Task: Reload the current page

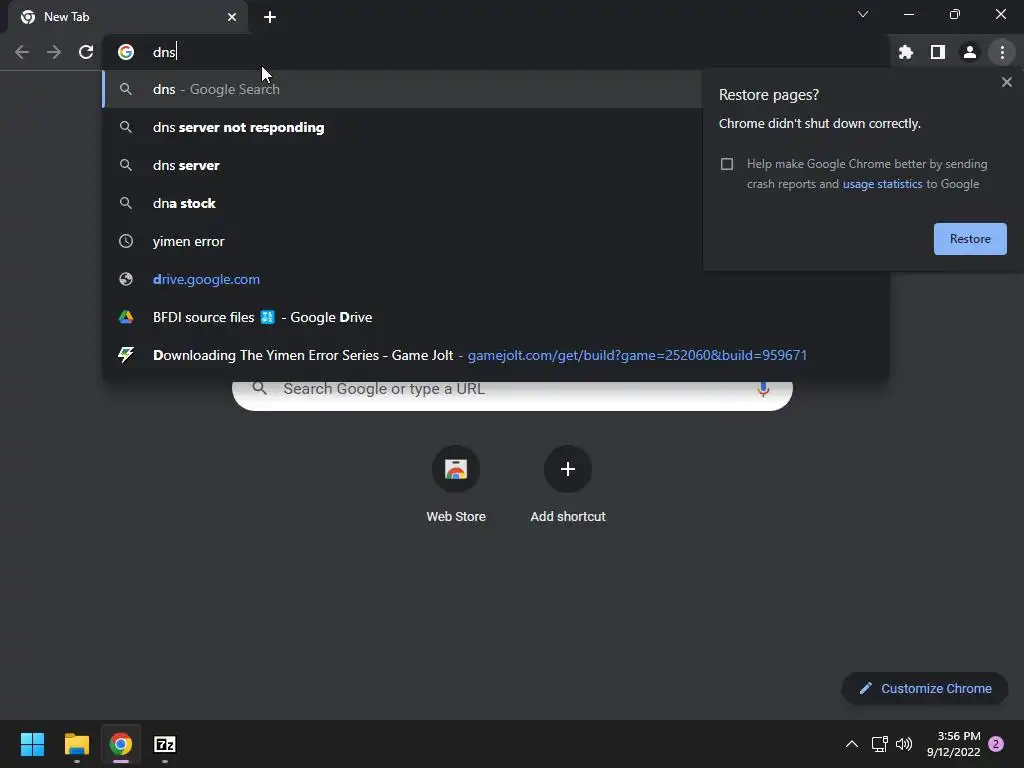Action: [86, 52]
